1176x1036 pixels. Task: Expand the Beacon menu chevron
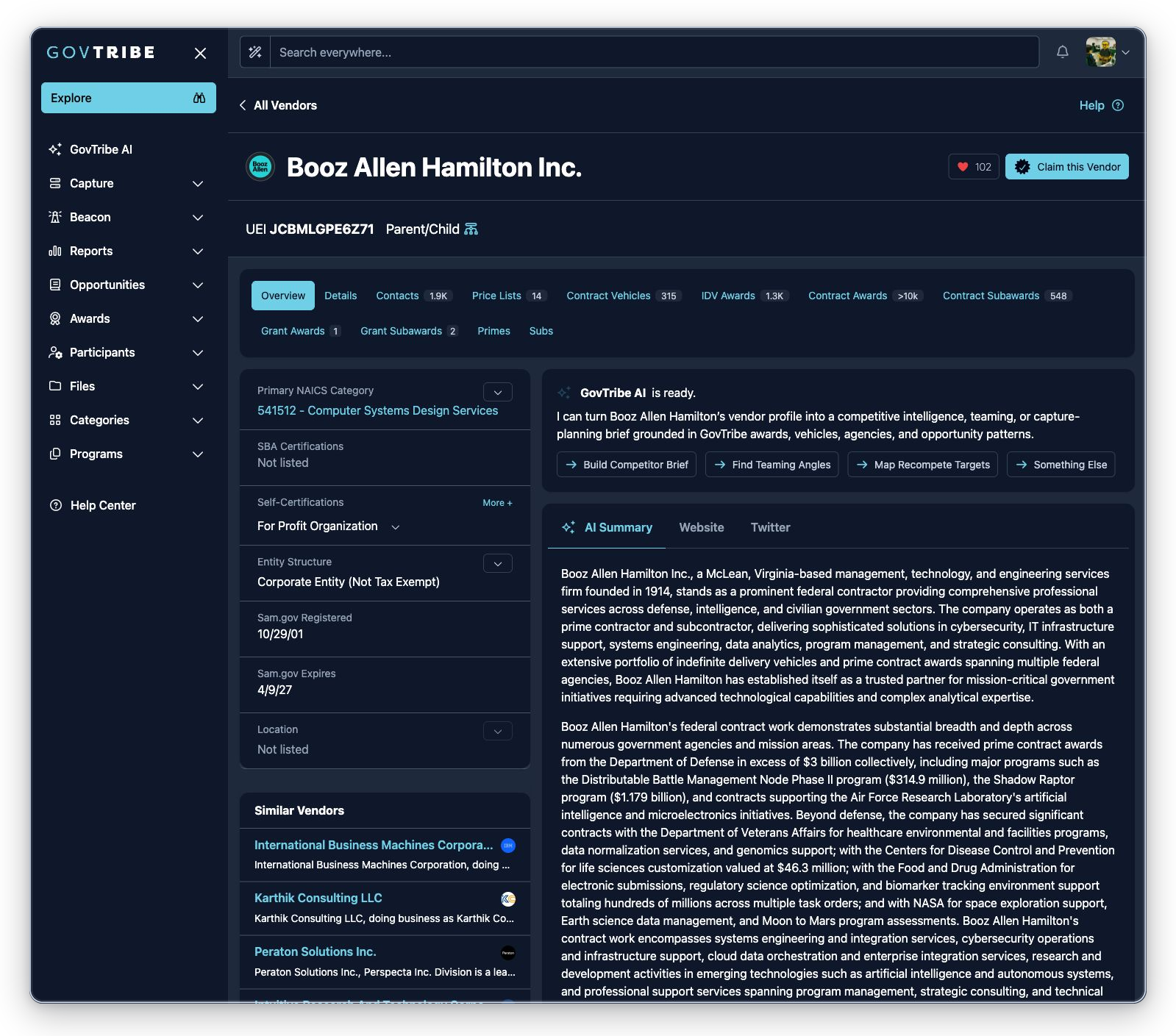click(x=198, y=217)
